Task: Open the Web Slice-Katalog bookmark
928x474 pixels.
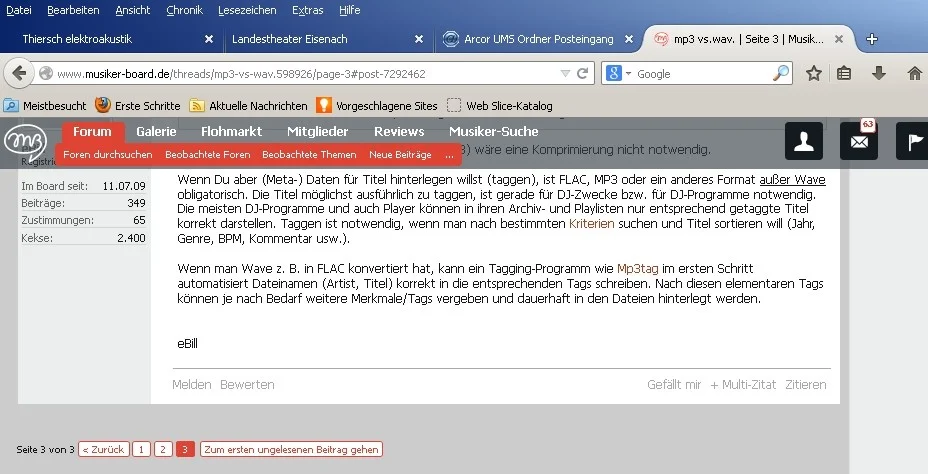Action: pos(500,106)
